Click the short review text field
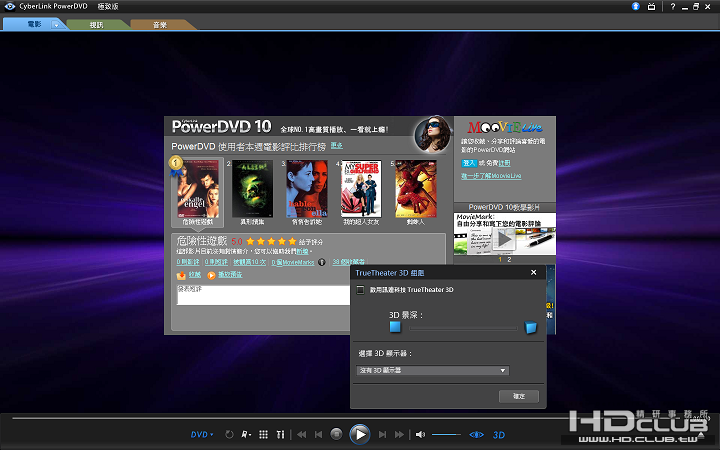The width and height of the screenshot is (720, 450). [264, 295]
